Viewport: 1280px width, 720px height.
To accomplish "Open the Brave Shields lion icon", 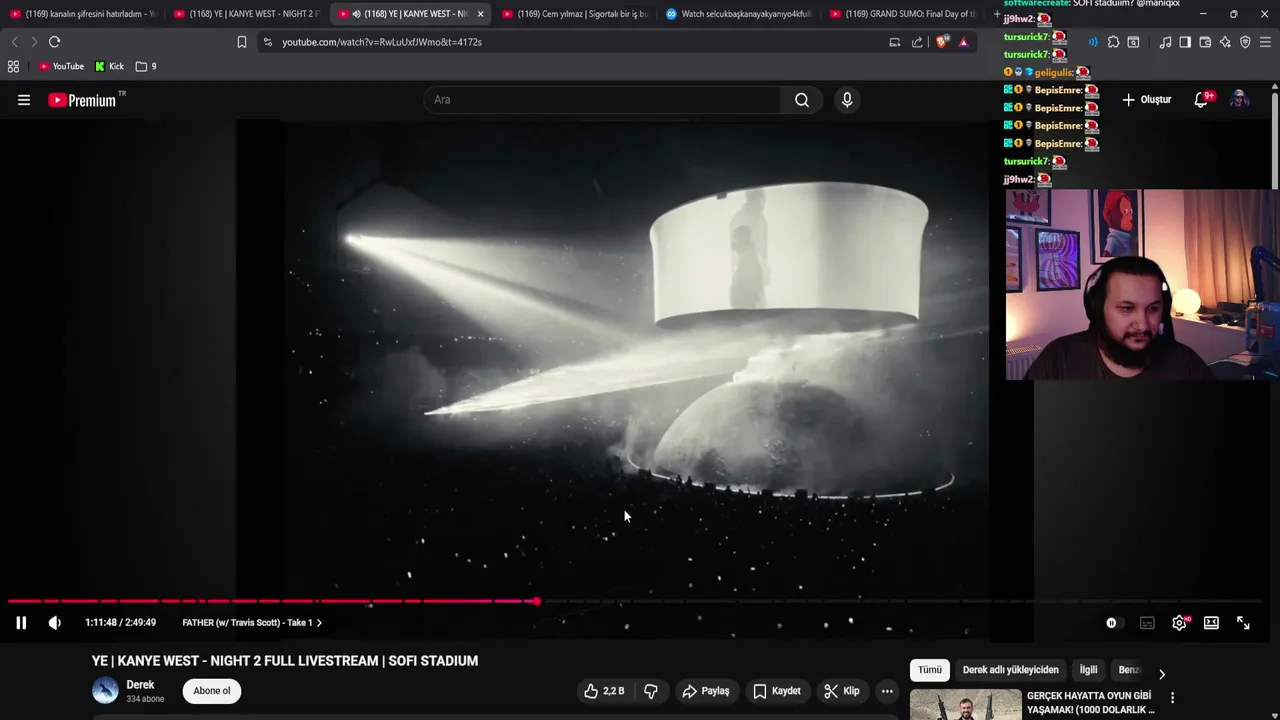I will [941, 42].
